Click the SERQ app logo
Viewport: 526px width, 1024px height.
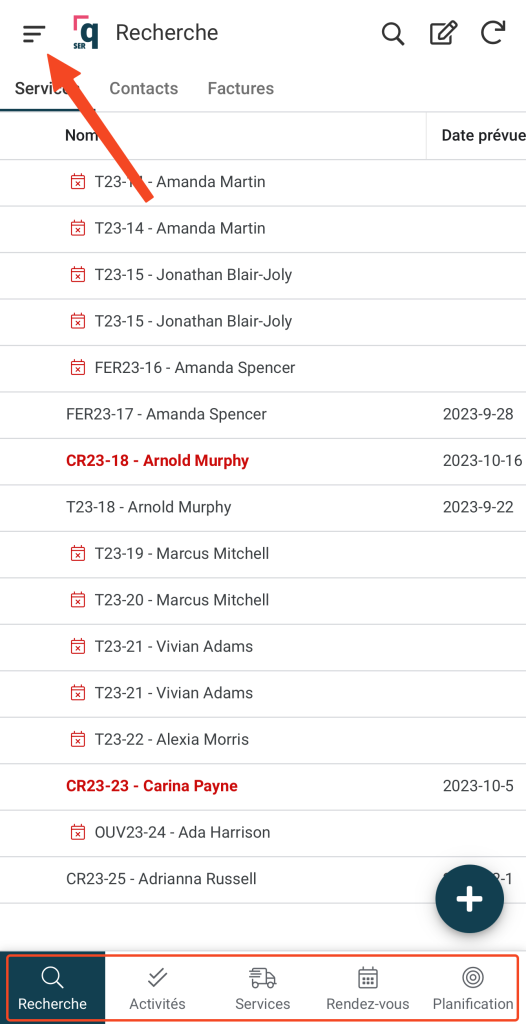(86, 33)
